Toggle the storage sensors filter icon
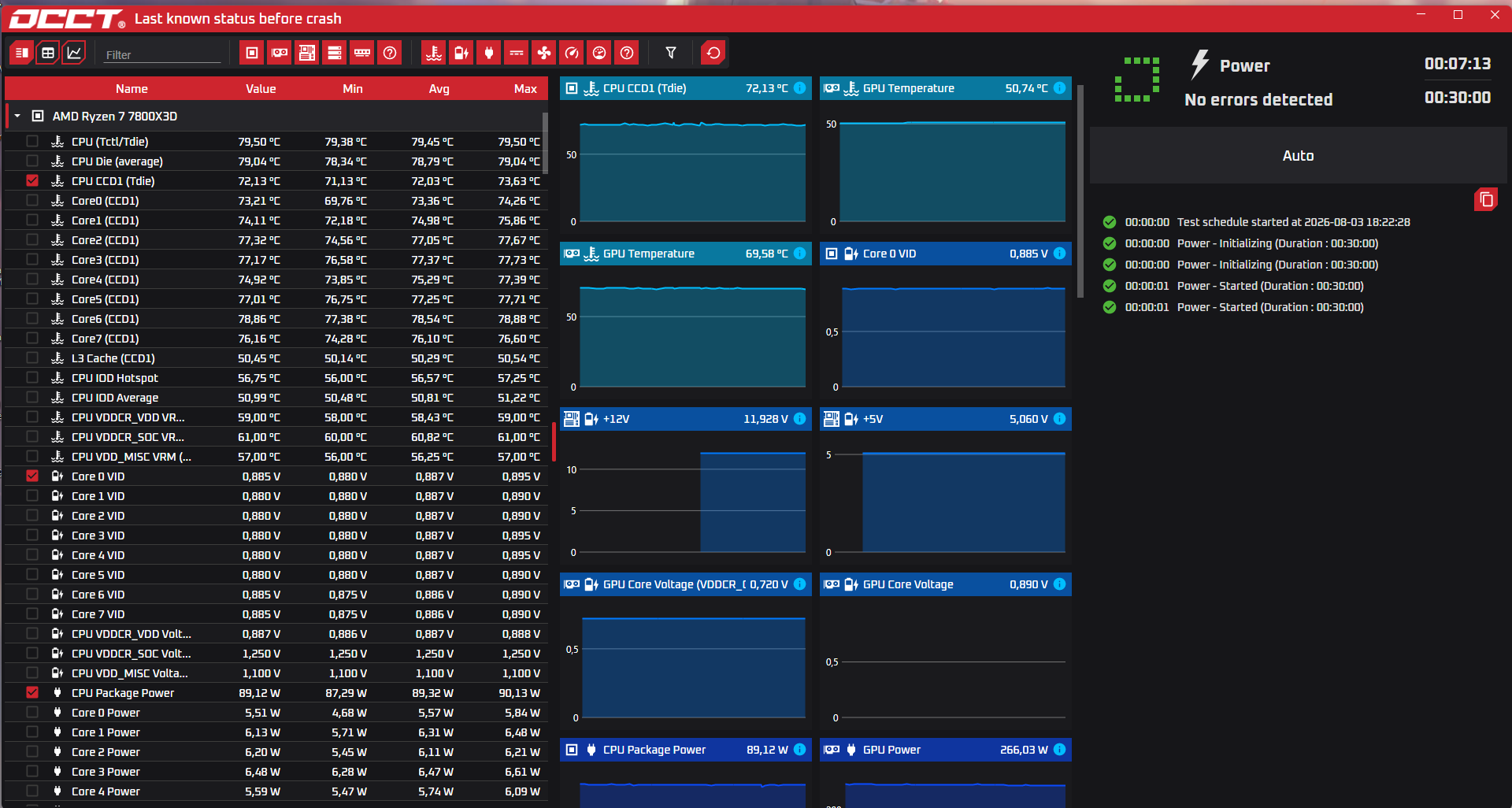 point(335,53)
